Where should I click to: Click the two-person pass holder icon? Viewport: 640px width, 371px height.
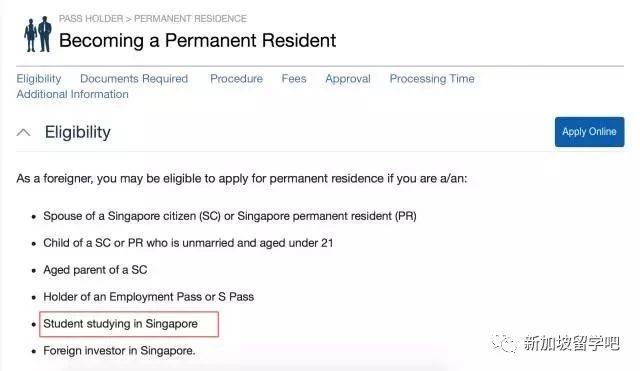coord(38,34)
